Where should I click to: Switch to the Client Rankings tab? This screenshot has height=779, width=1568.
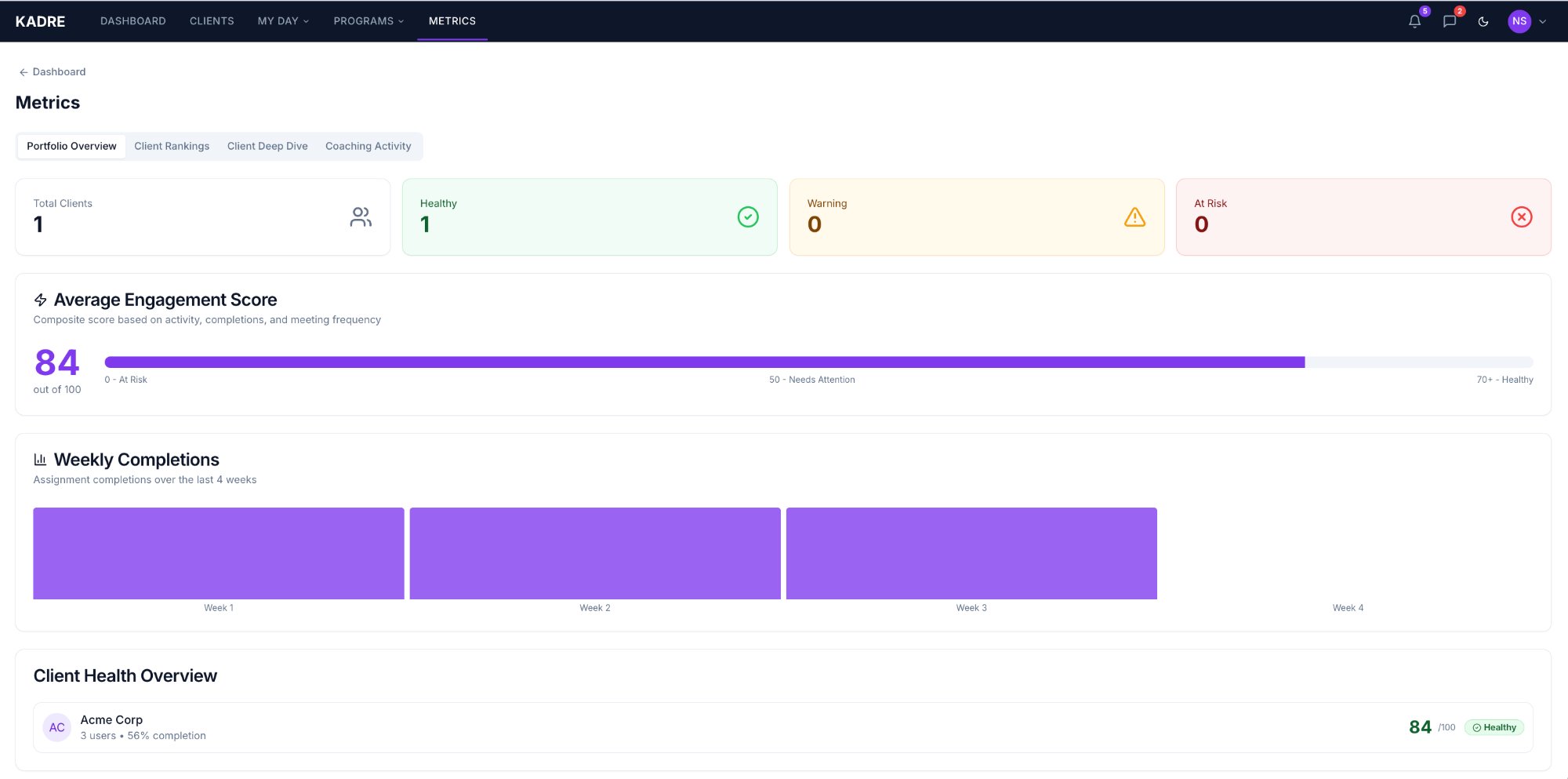point(171,146)
